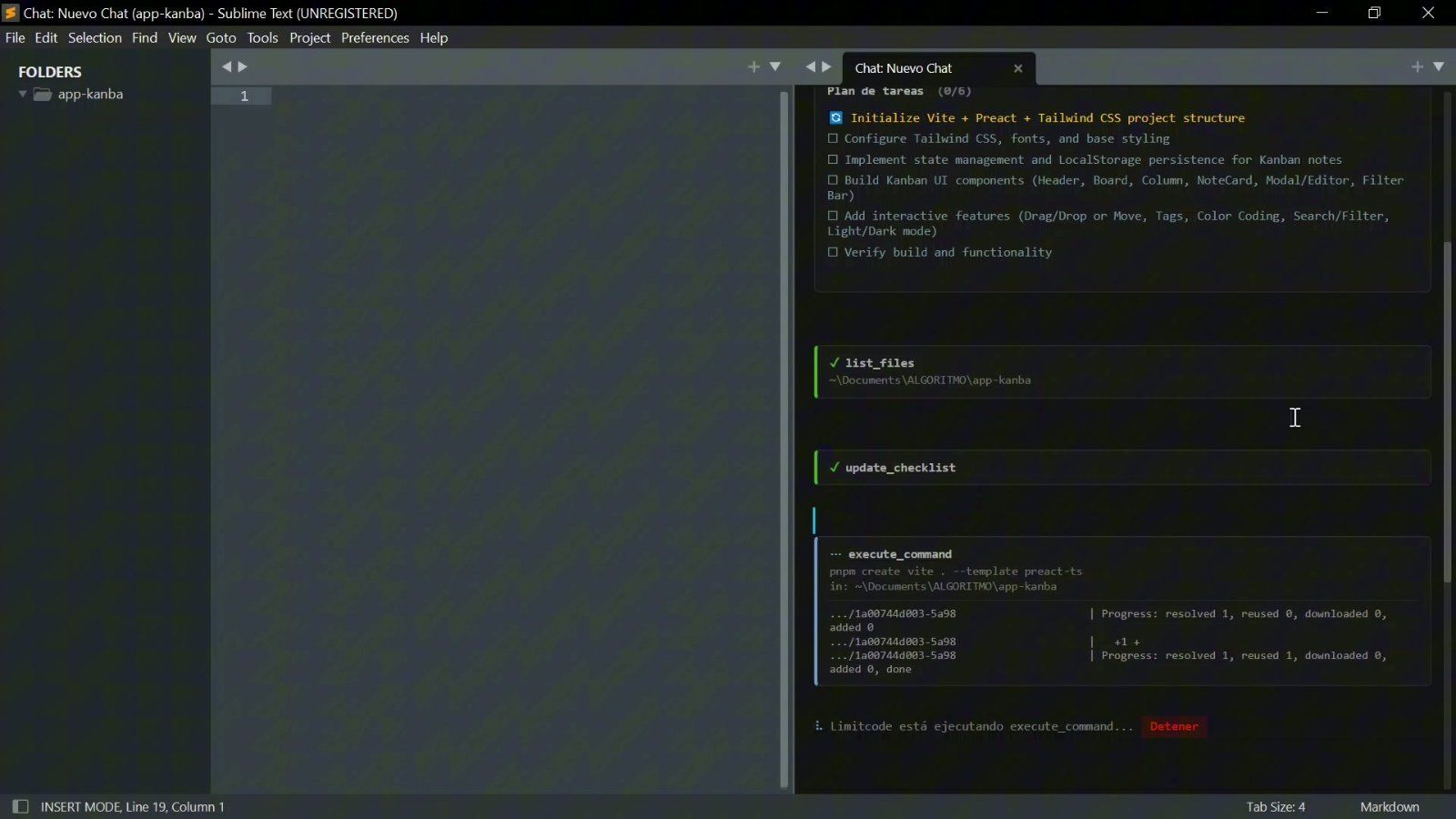Check Build Kanban UI components checkbox
The image size is (1456, 819).
[x=833, y=180]
